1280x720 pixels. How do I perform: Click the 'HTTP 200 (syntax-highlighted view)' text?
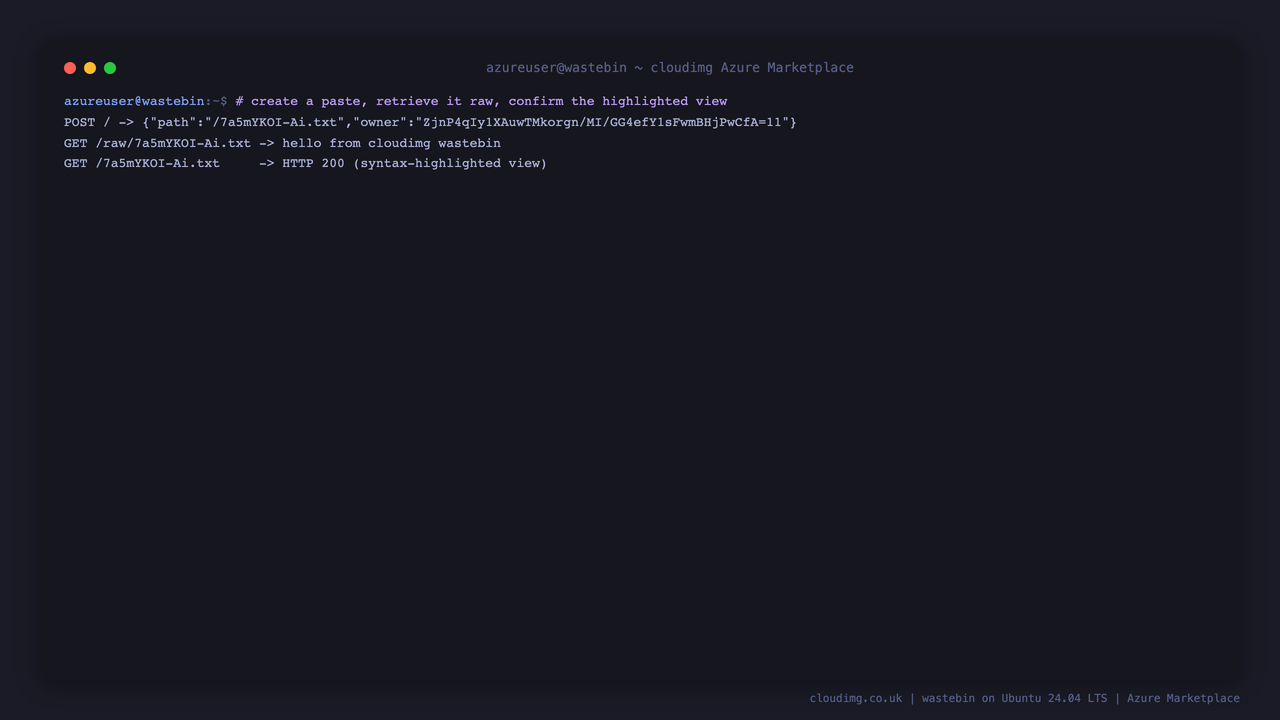(414, 163)
